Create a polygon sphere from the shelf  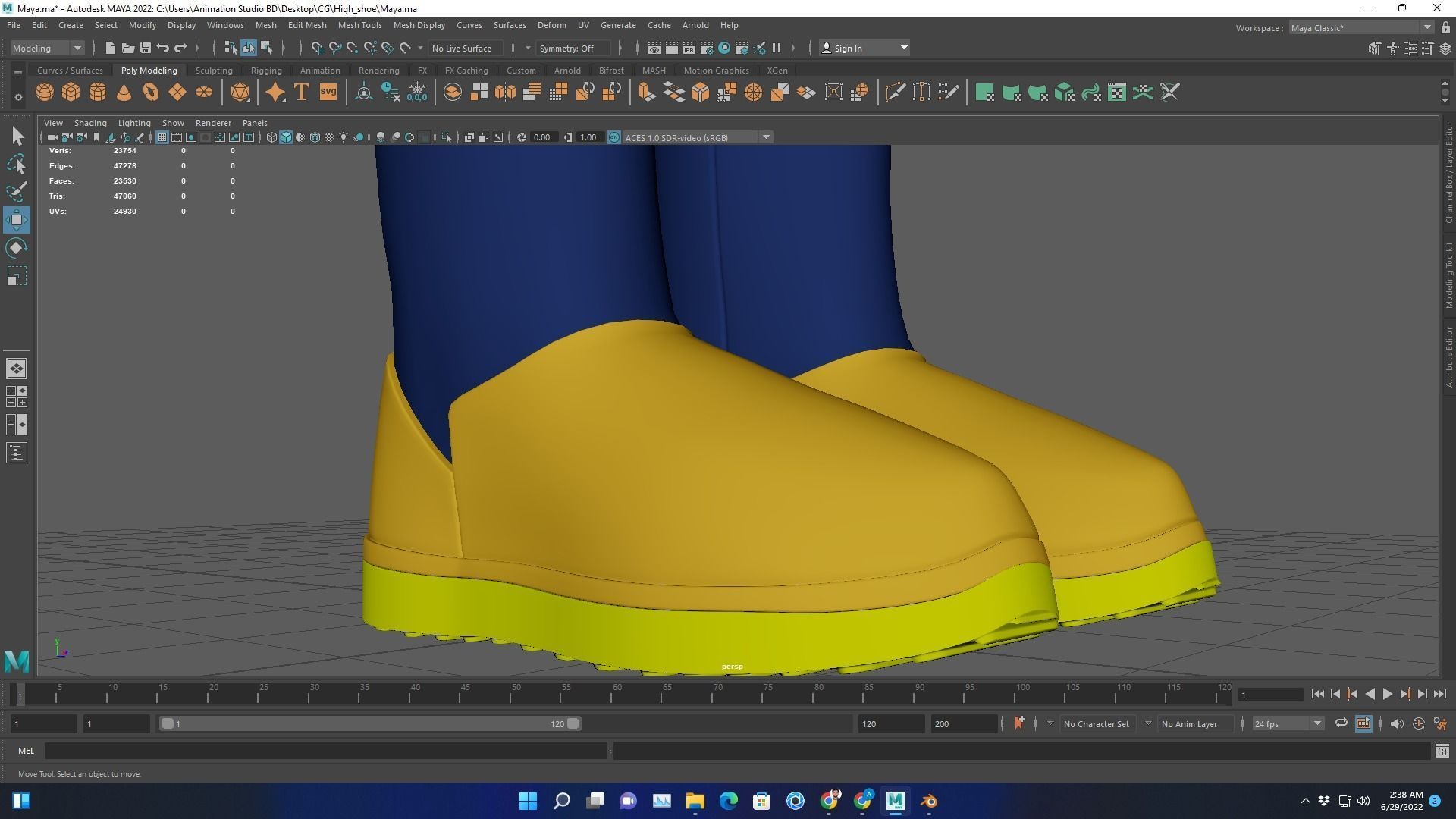click(45, 93)
